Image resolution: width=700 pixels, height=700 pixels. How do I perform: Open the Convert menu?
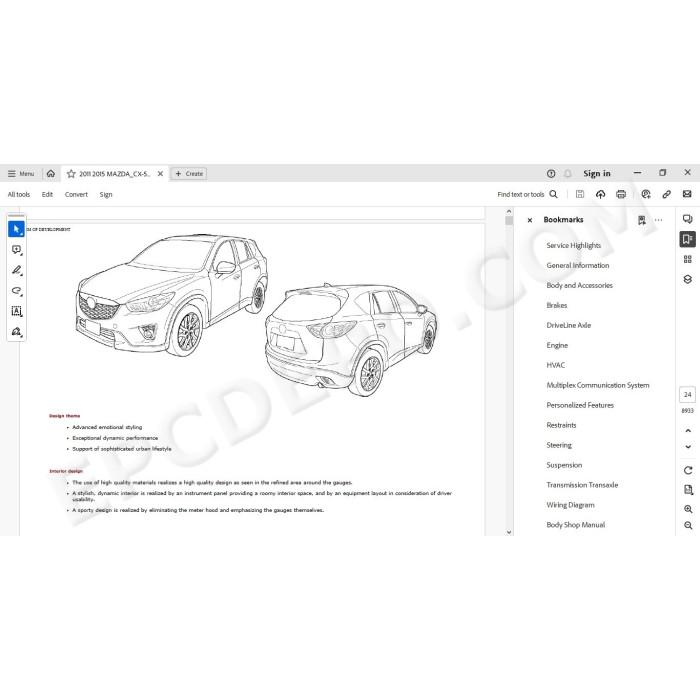(x=76, y=195)
